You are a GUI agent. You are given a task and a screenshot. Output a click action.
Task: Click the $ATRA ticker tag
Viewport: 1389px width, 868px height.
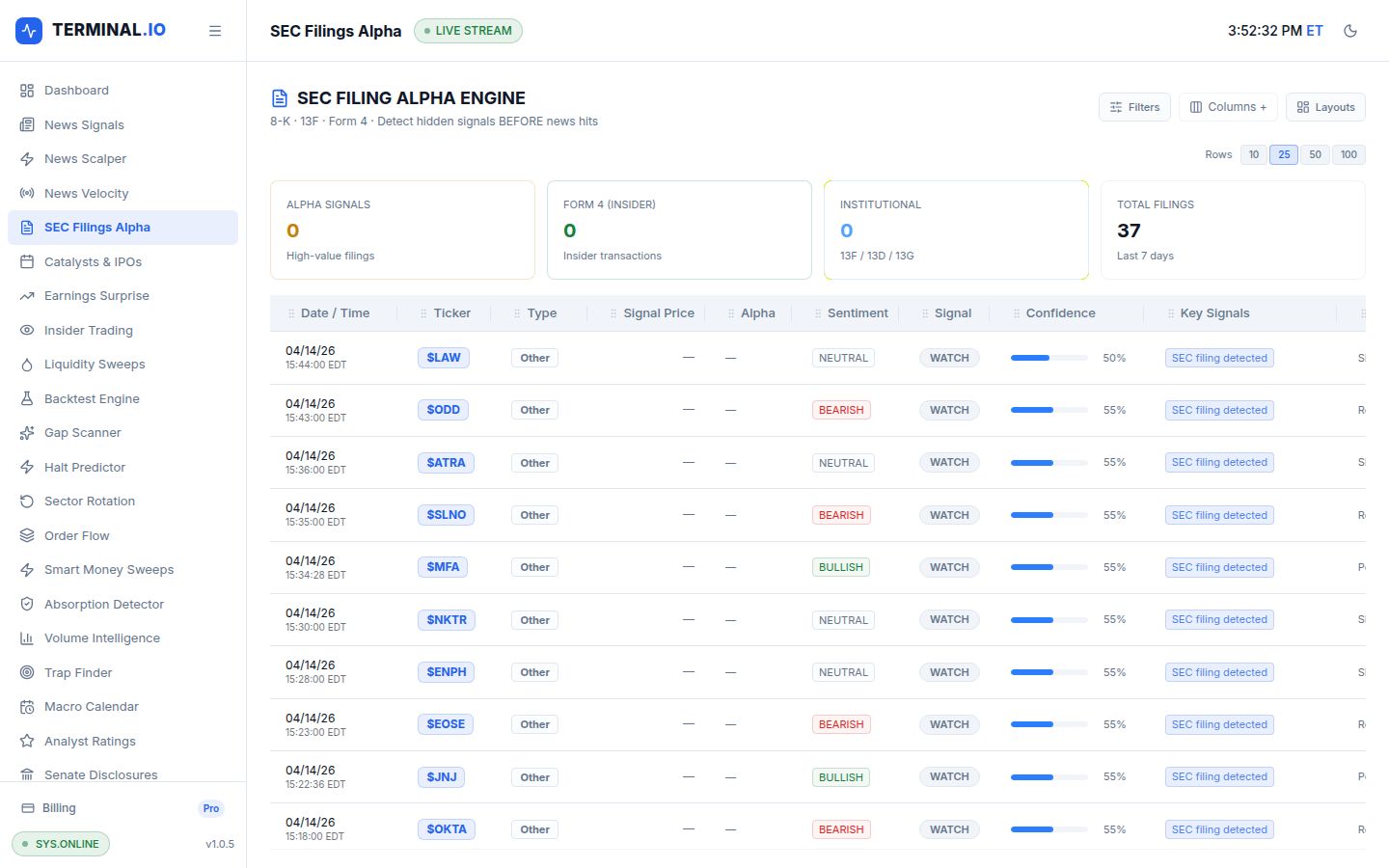click(446, 463)
